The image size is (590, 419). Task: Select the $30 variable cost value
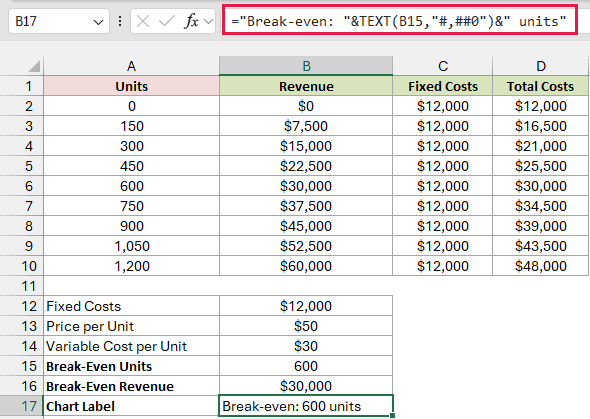click(x=306, y=346)
